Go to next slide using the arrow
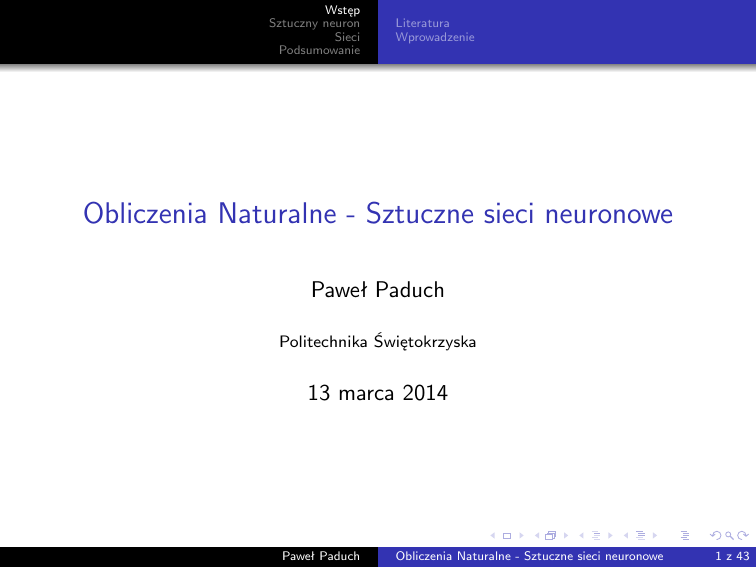Screen dimensions: 756x567 pos(519,535)
